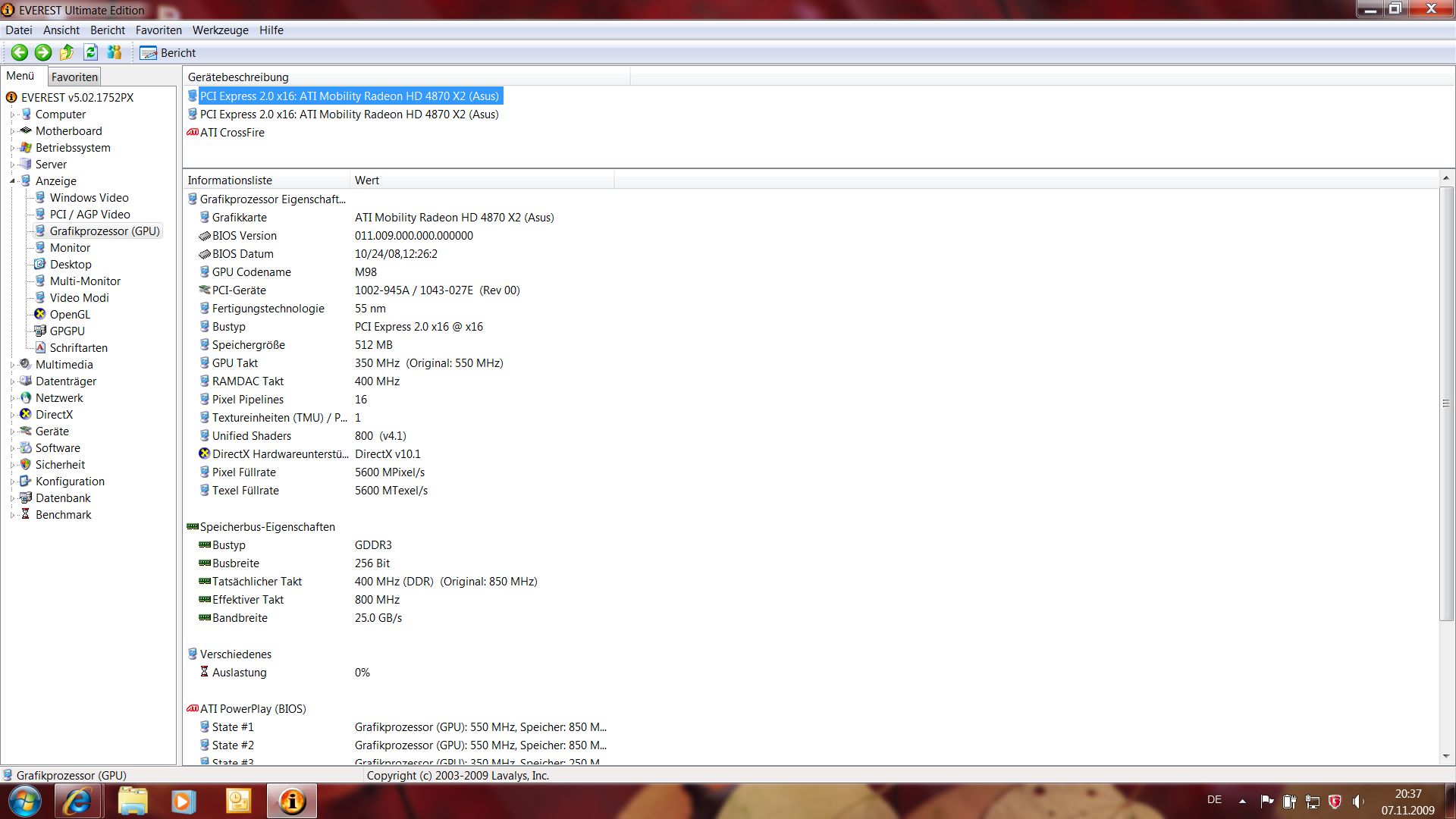The width and height of the screenshot is (1456, 819).
Task: Click the Wert column header
Action: click(x=482, y=180)
